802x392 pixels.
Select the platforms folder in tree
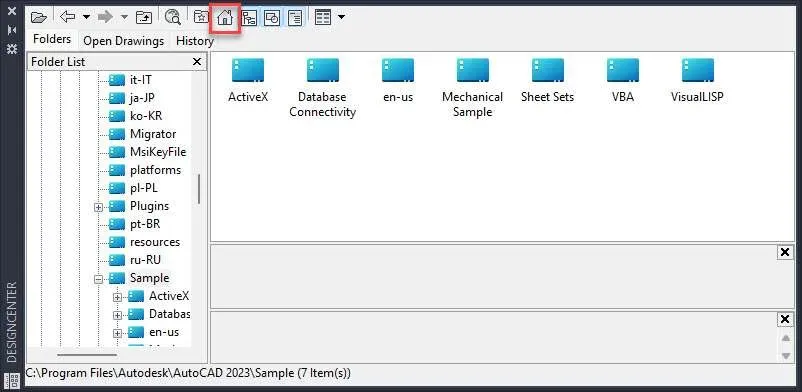145,170
